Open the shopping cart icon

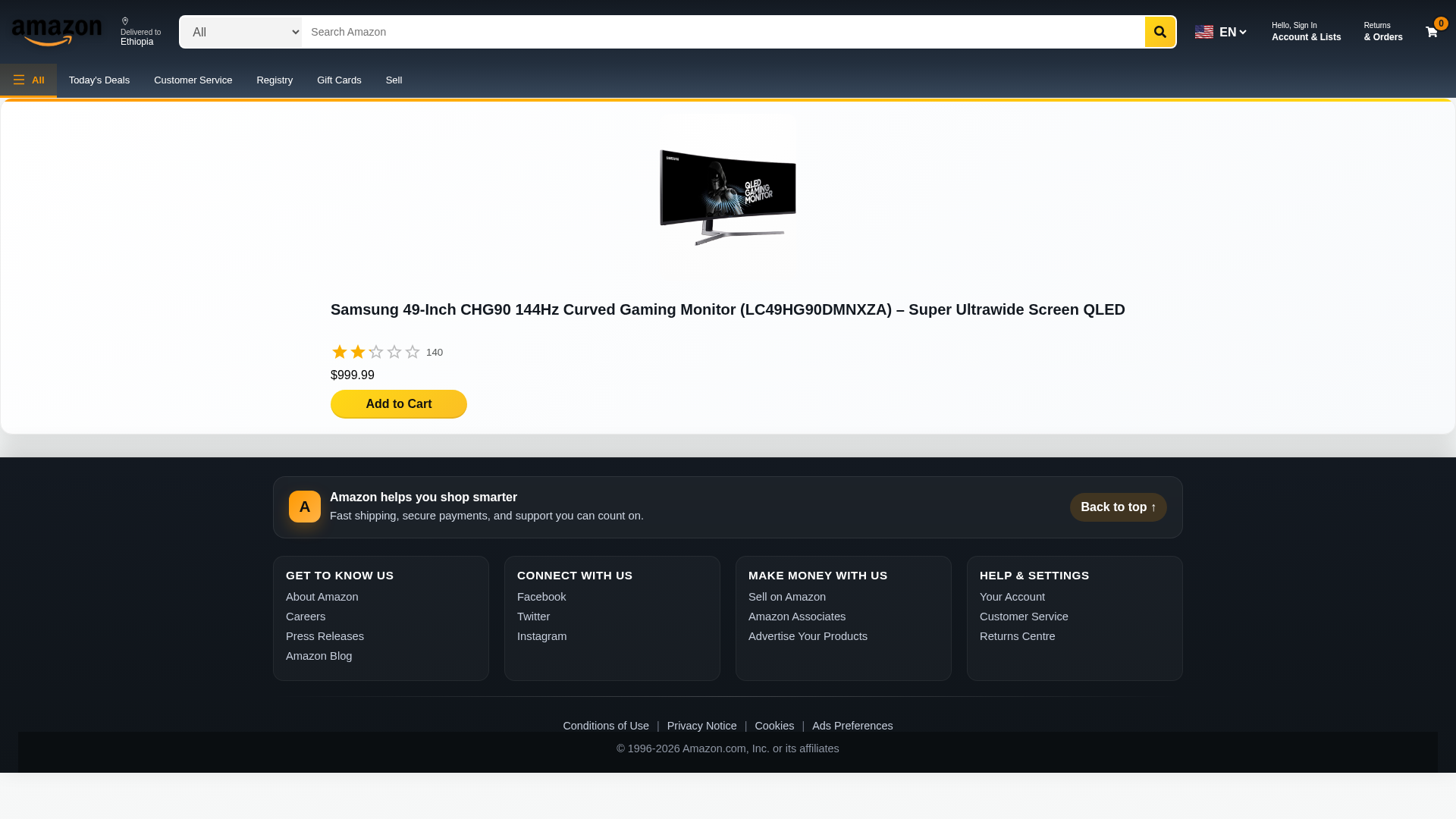coord(1431,32)
